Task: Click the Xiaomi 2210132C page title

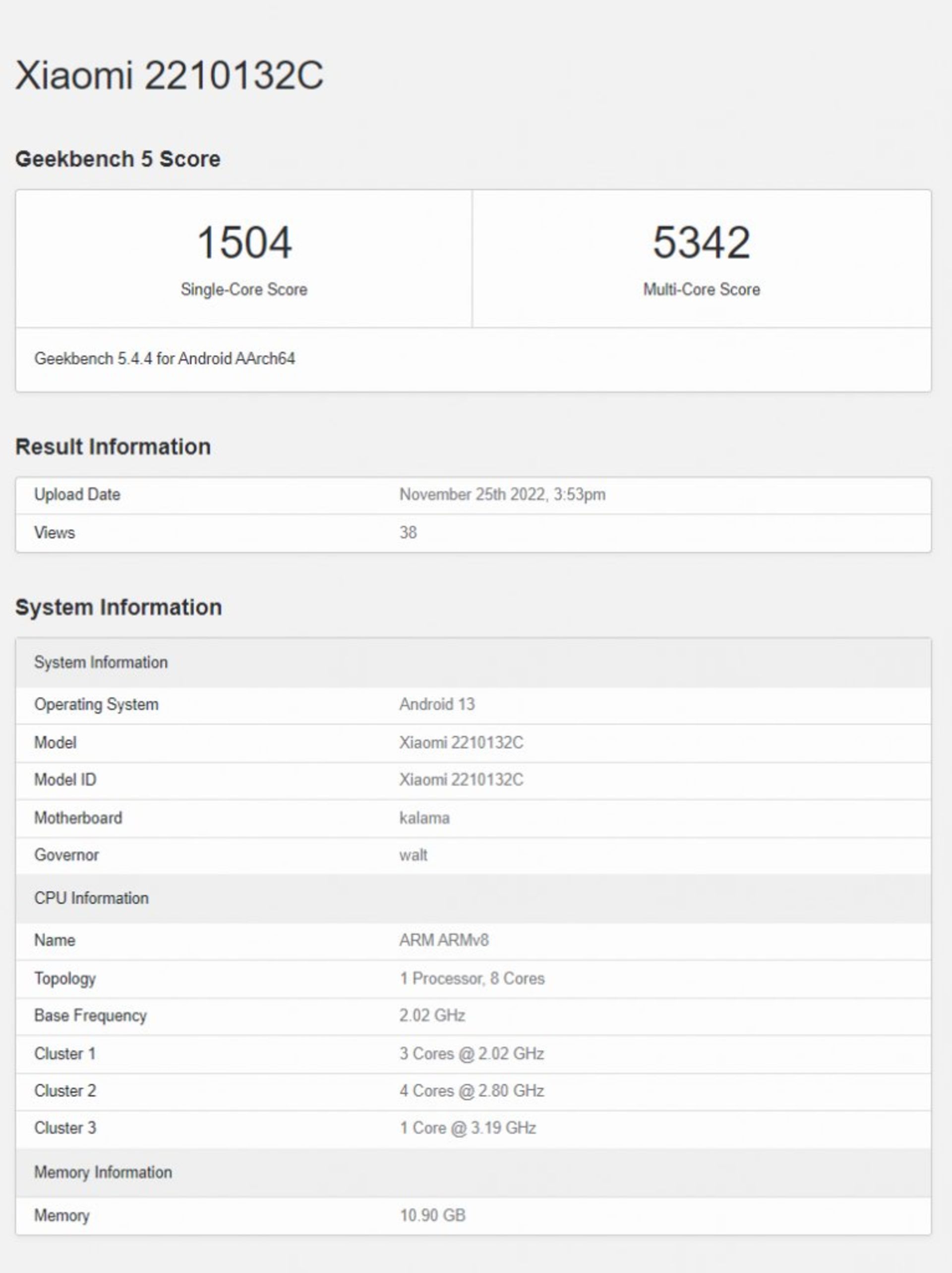Action: click(169, 75)
